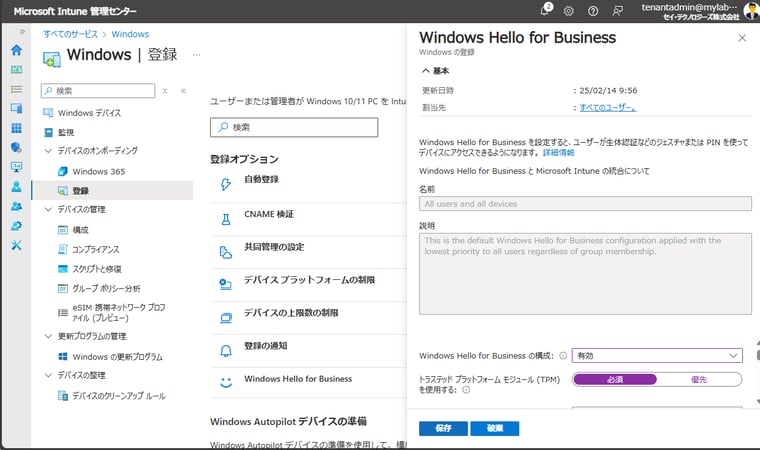
Task: Open Tenant administration icon in left rail
Action: (16, 225)
